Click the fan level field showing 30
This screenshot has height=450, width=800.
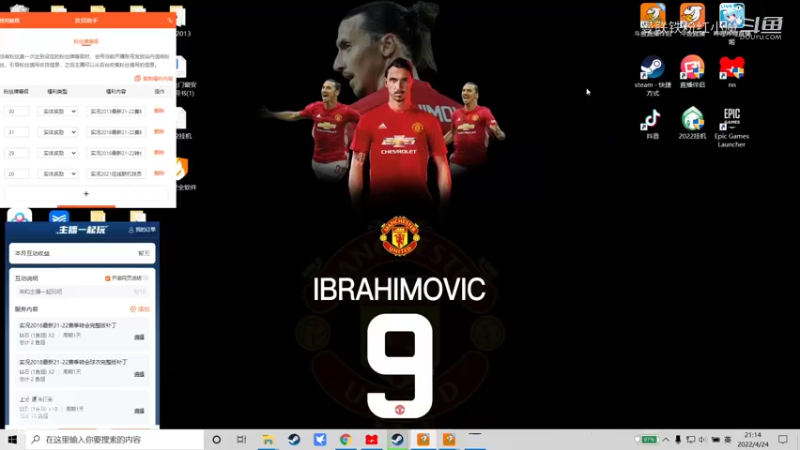16,111
